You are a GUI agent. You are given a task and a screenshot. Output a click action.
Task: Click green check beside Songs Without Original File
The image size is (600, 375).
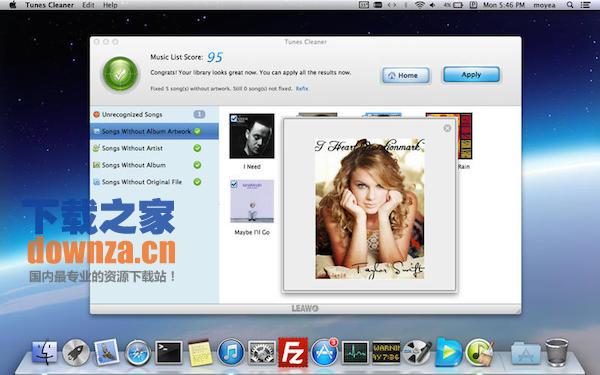197,182
